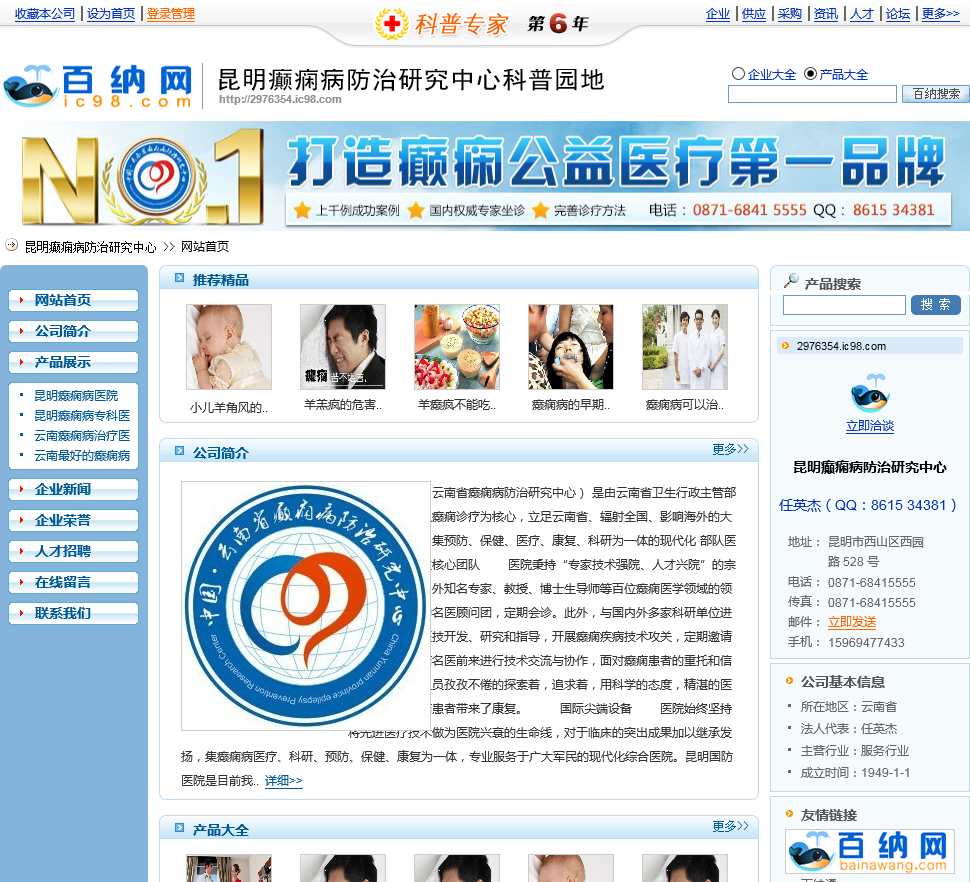Viewport: 970px width, 882px height.
Task: Click the food dishes product thumbnail
Action: pos(457,347)
